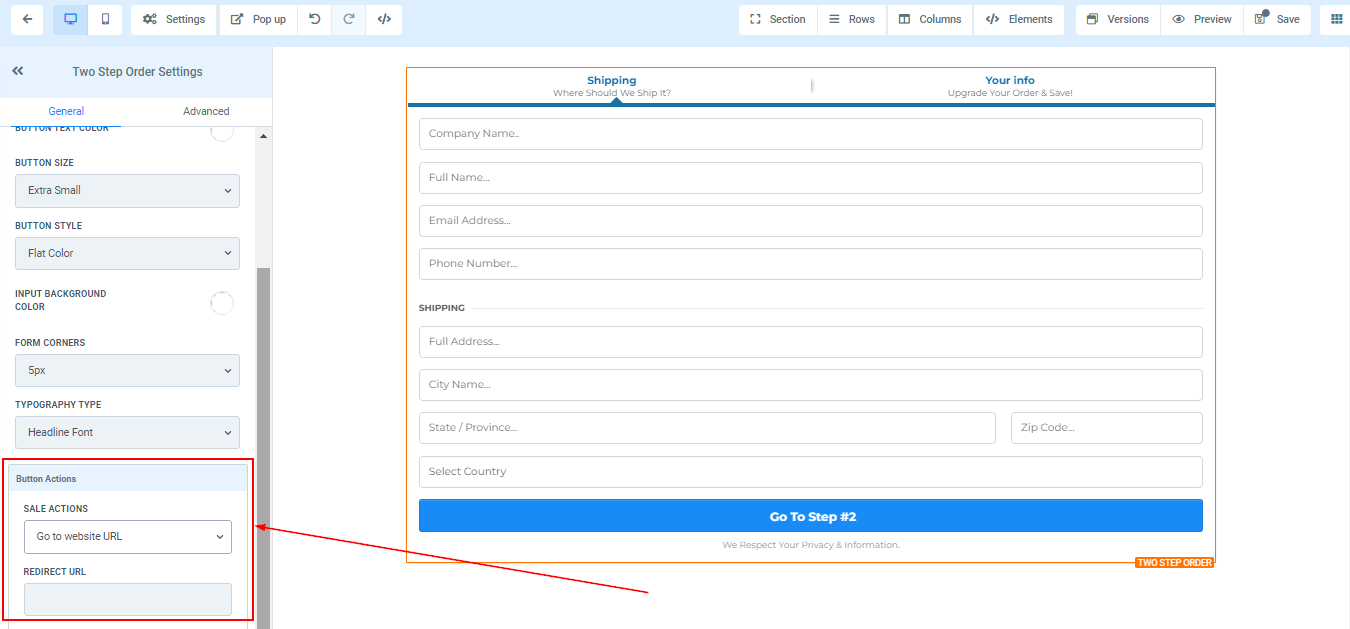Click the Two Step Order Settings title

137,72
